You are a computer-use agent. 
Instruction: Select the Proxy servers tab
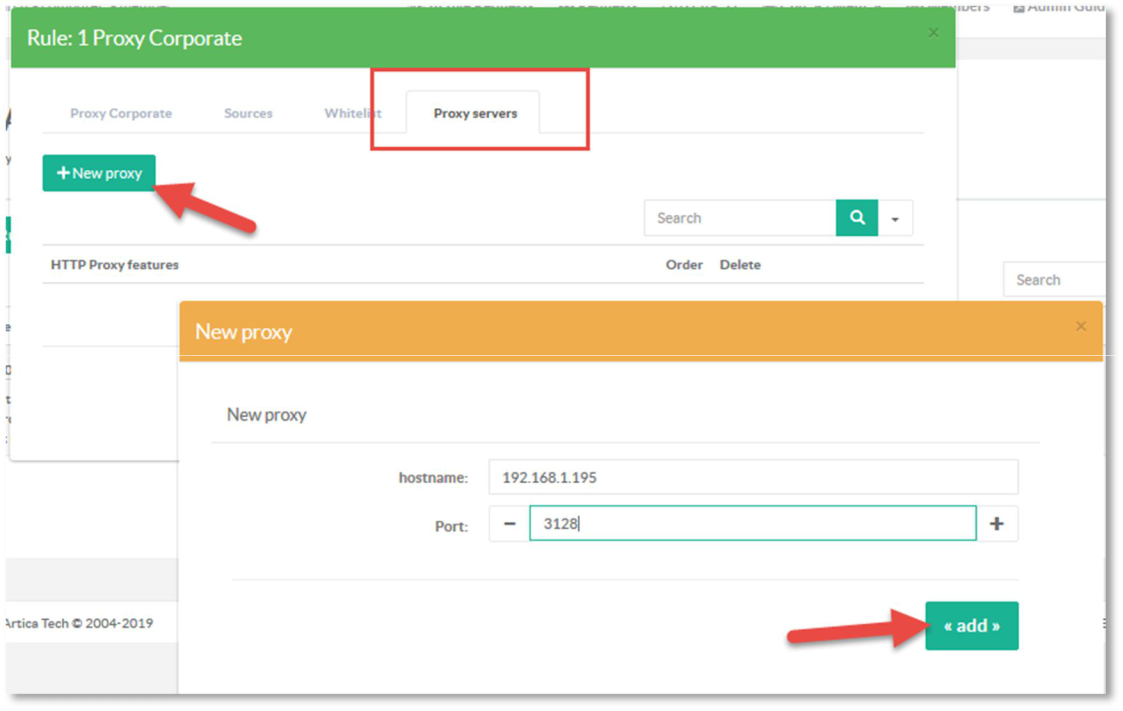coord(475,114)
